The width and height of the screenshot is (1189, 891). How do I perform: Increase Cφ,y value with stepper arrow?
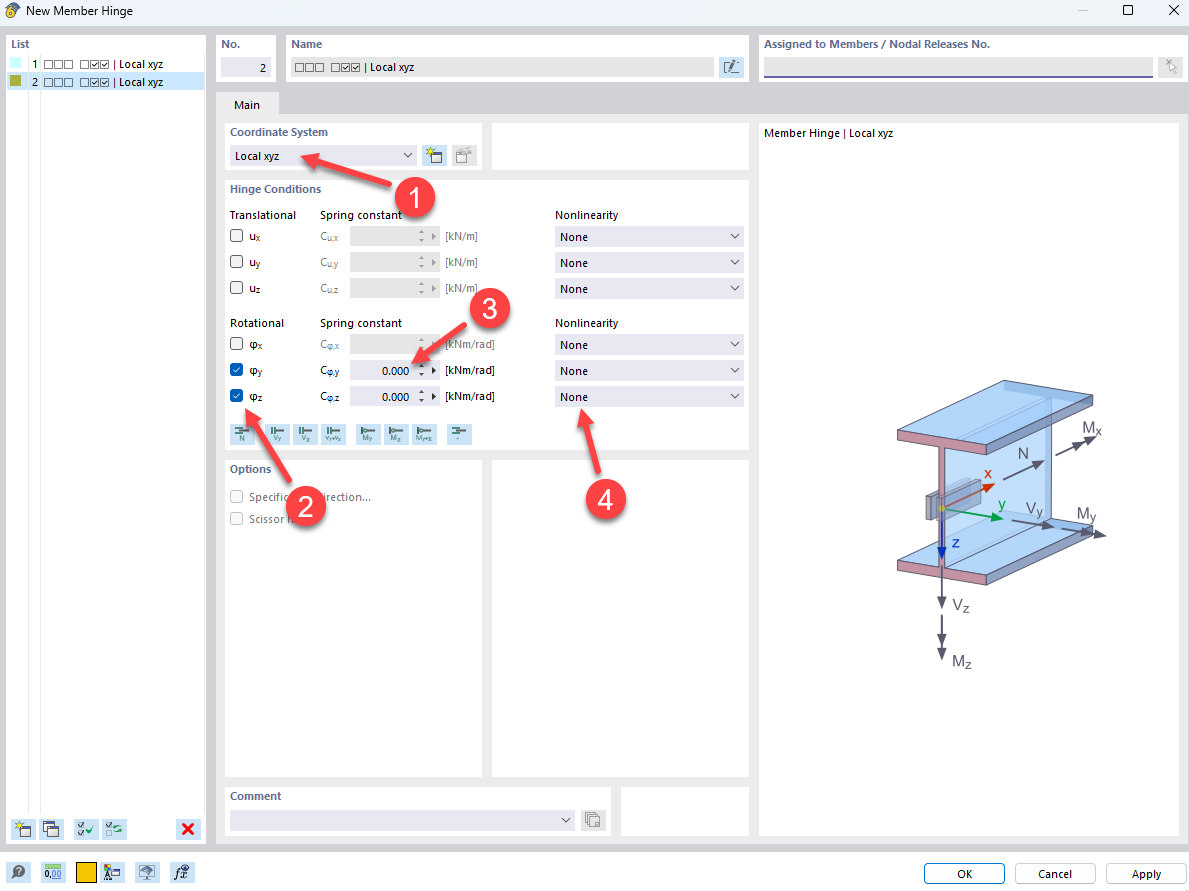coord(422,366)
